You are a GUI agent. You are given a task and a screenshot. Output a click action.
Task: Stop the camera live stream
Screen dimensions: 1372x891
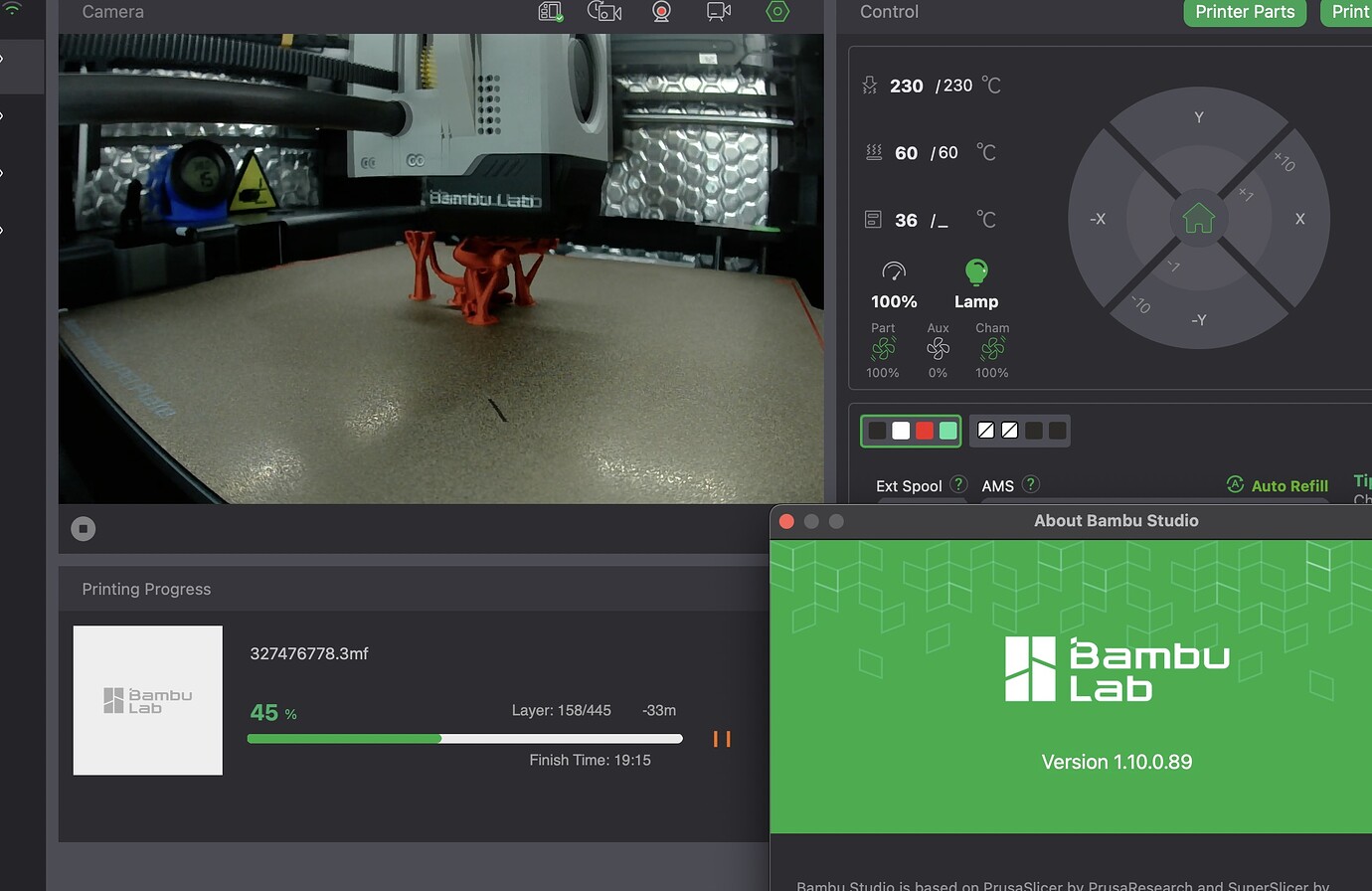point(84,529)
